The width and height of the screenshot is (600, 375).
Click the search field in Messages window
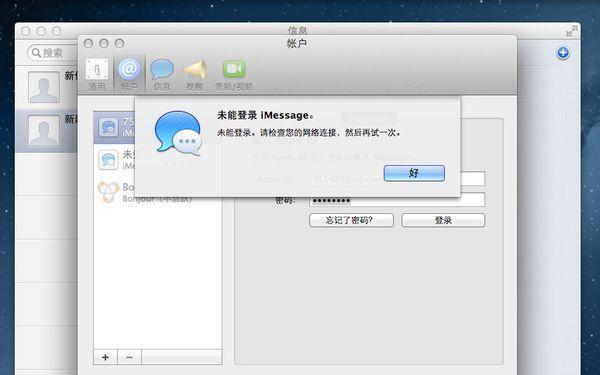(x=52, y=52)
